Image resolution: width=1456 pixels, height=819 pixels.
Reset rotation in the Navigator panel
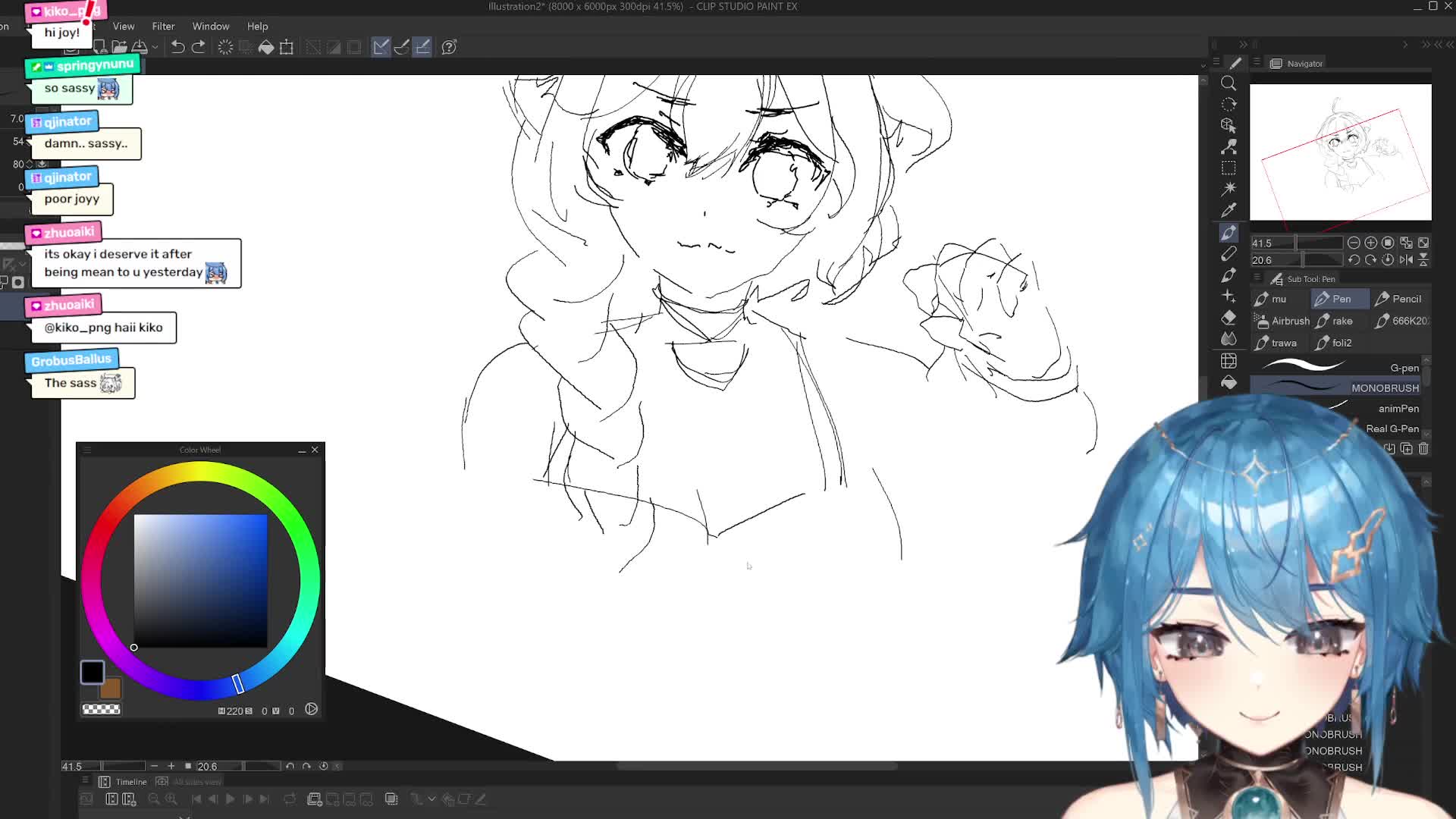[x=1388, y=259]
